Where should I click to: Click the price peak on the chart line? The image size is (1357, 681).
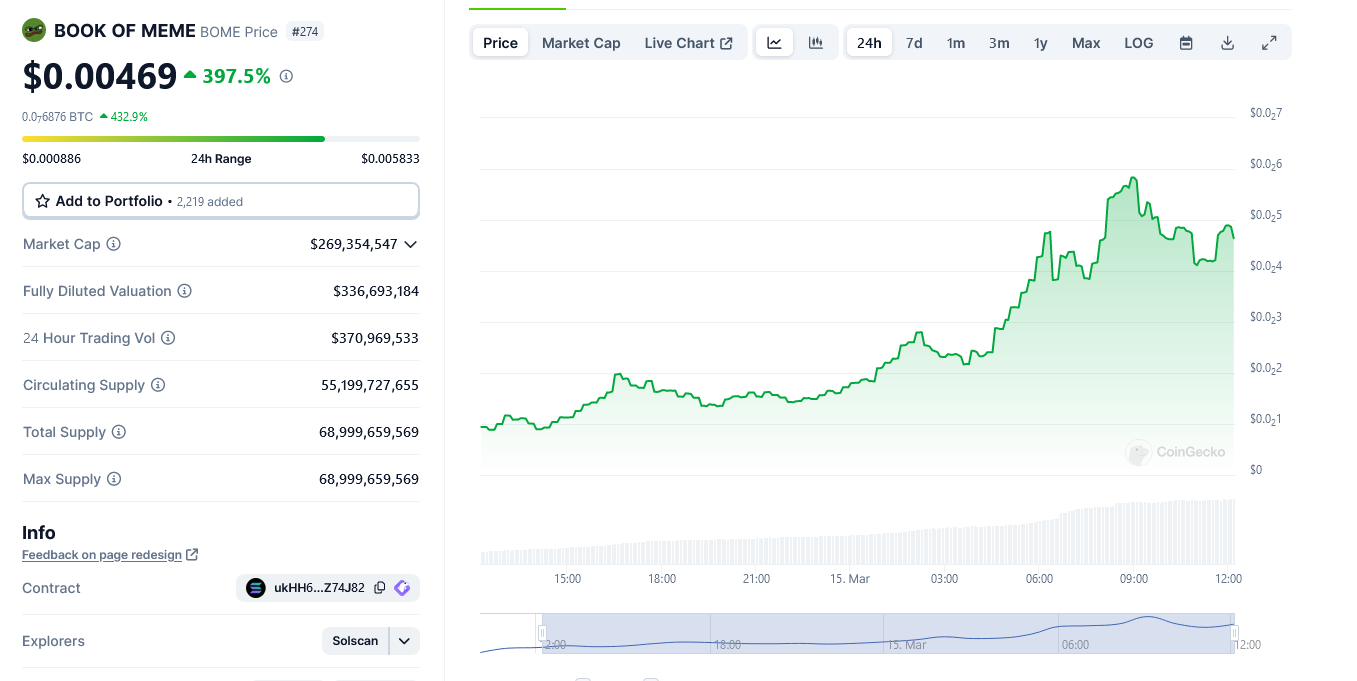(1133, 178)
